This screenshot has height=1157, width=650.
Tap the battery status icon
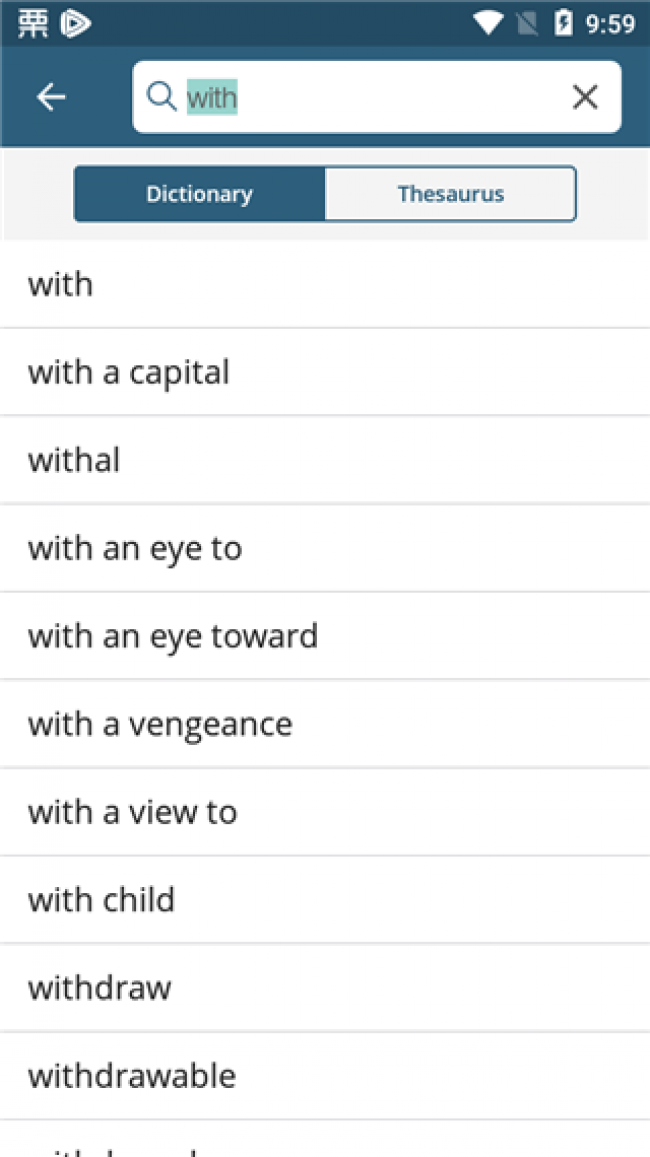click(x=564, y=24)
